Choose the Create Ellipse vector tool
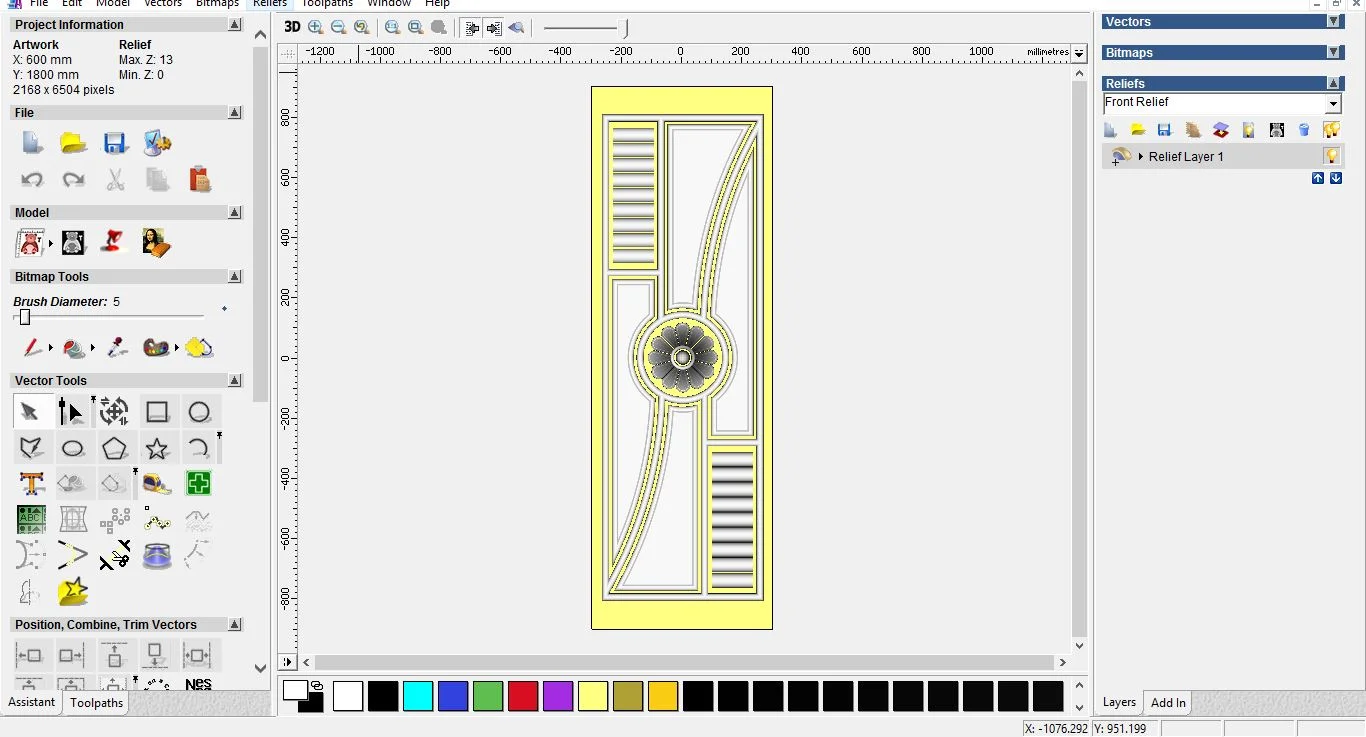The image size is (1366, 737). [x=73, y=448]
